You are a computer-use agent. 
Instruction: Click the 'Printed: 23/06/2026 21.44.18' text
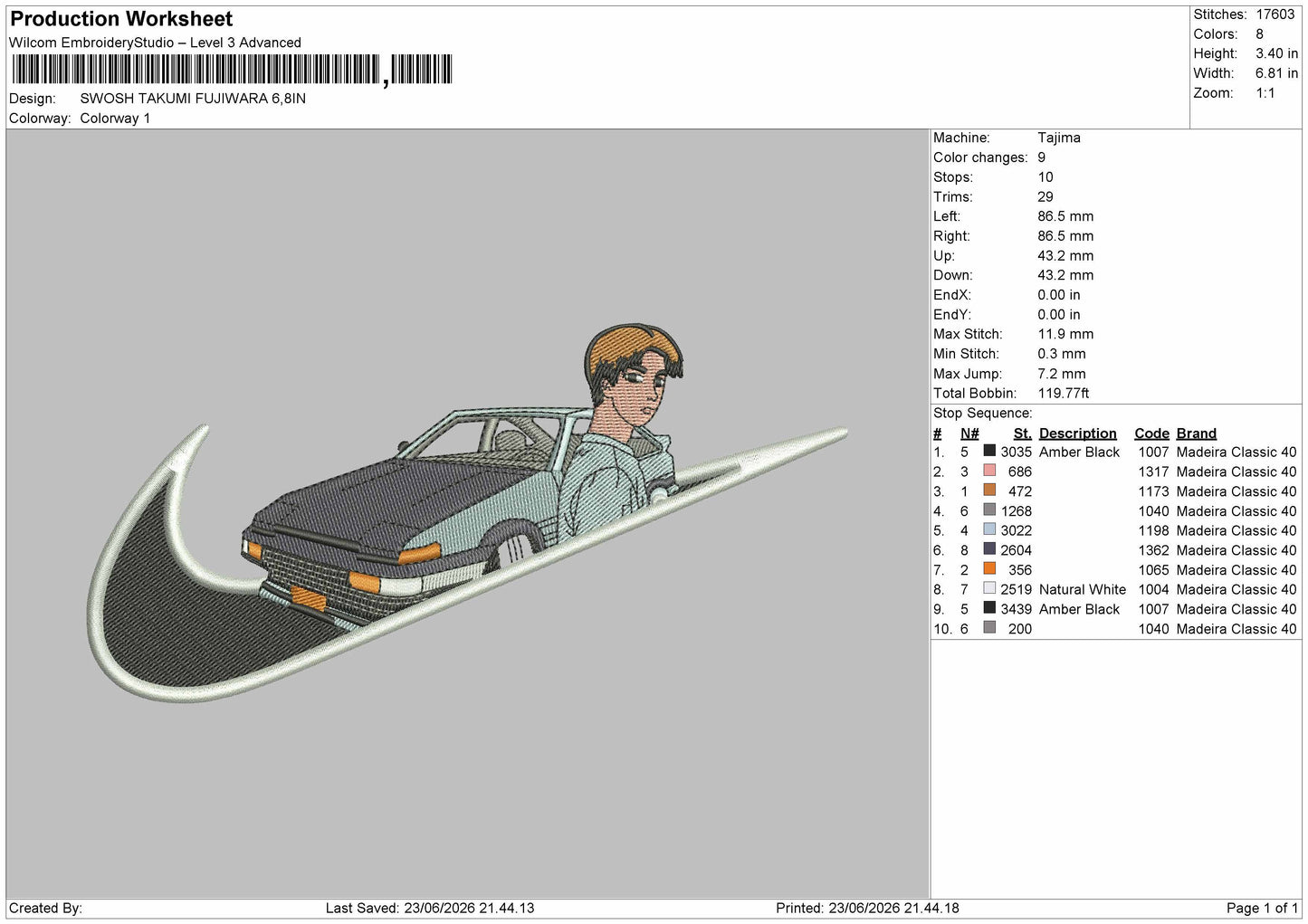pos(867,908)
